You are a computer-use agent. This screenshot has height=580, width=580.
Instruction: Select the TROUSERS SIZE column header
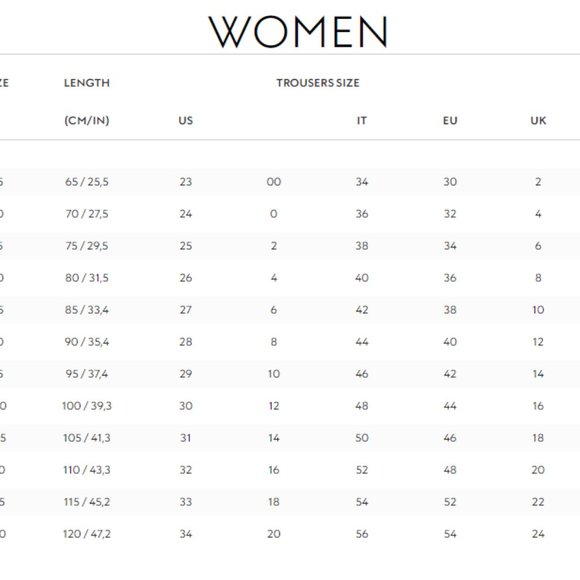click(x=318, y=83)
